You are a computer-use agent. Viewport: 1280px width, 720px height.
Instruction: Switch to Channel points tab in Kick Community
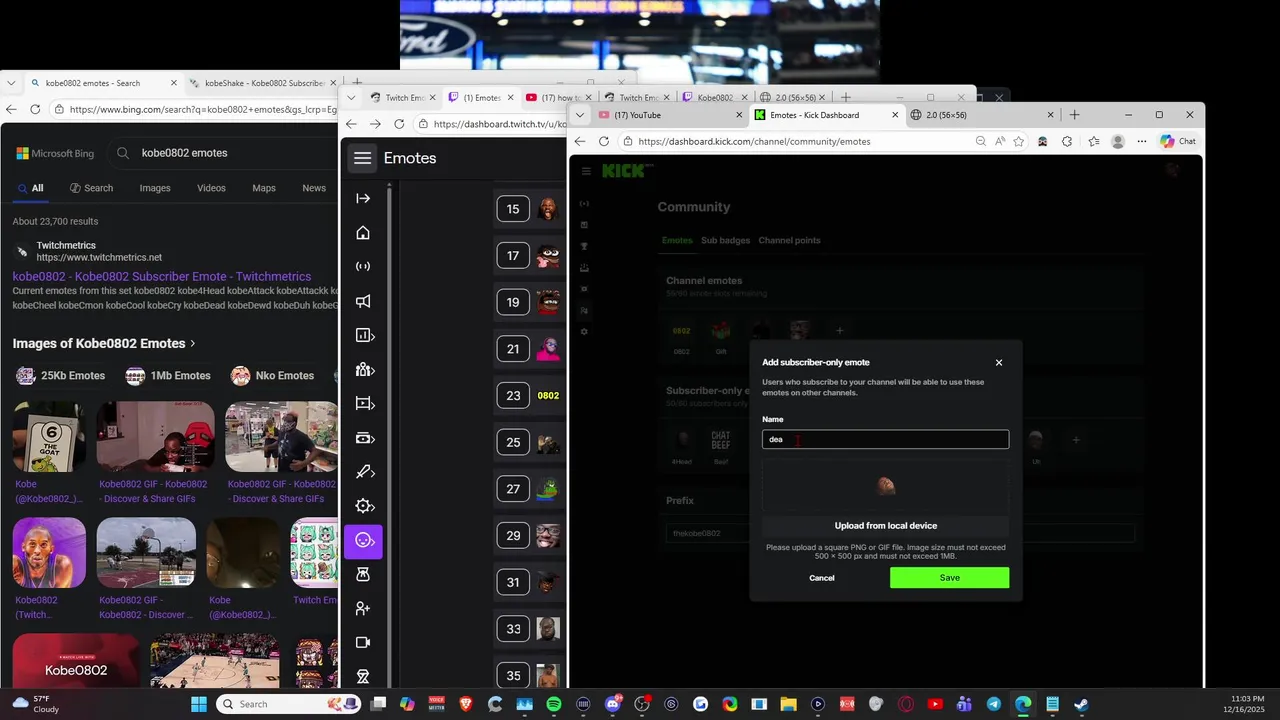(789, 240)
